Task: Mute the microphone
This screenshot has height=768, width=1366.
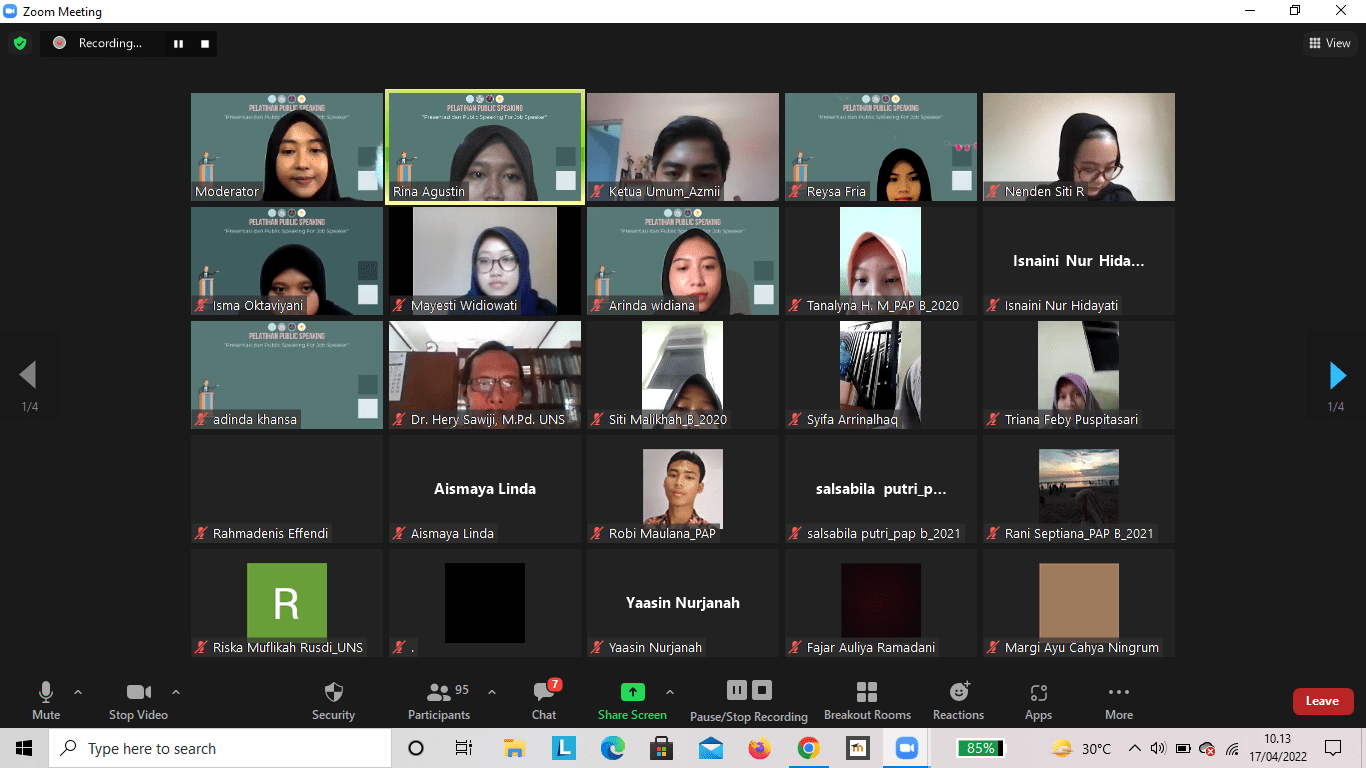Action: pyautogui.click(x=46, y=692)
